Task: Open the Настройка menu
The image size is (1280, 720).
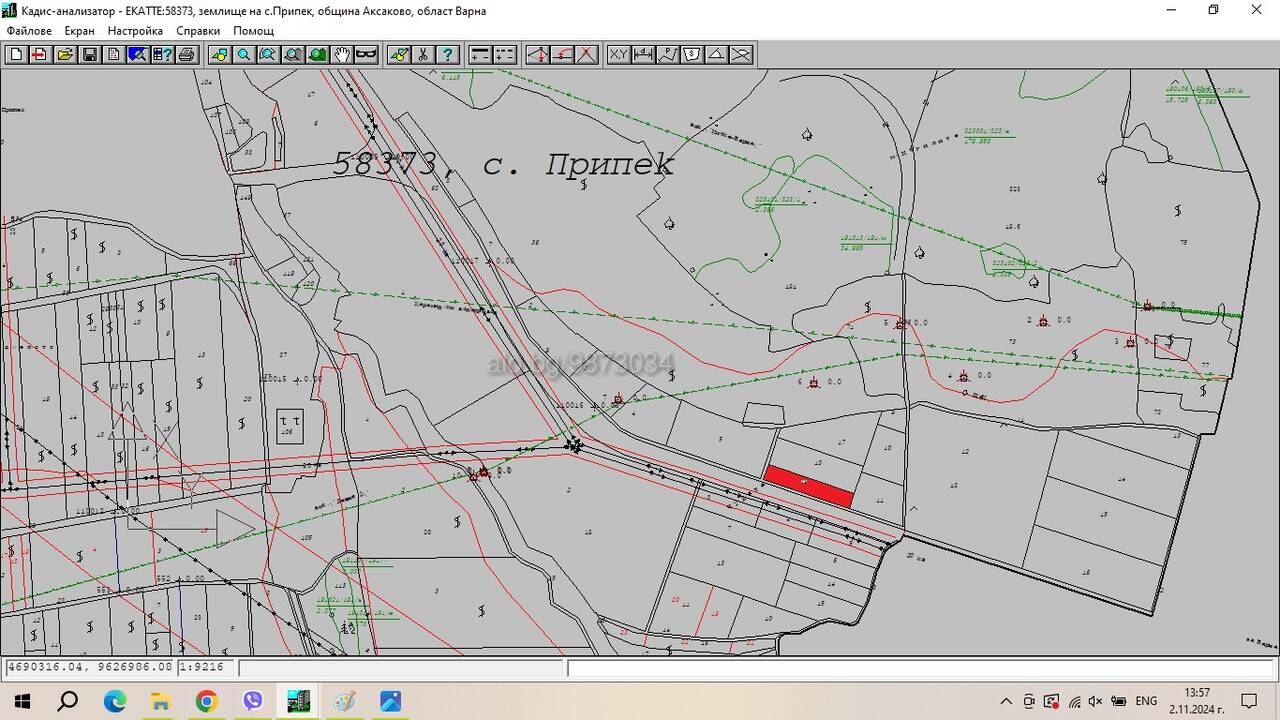Action: pyautogui.click(x=135, y=31)
